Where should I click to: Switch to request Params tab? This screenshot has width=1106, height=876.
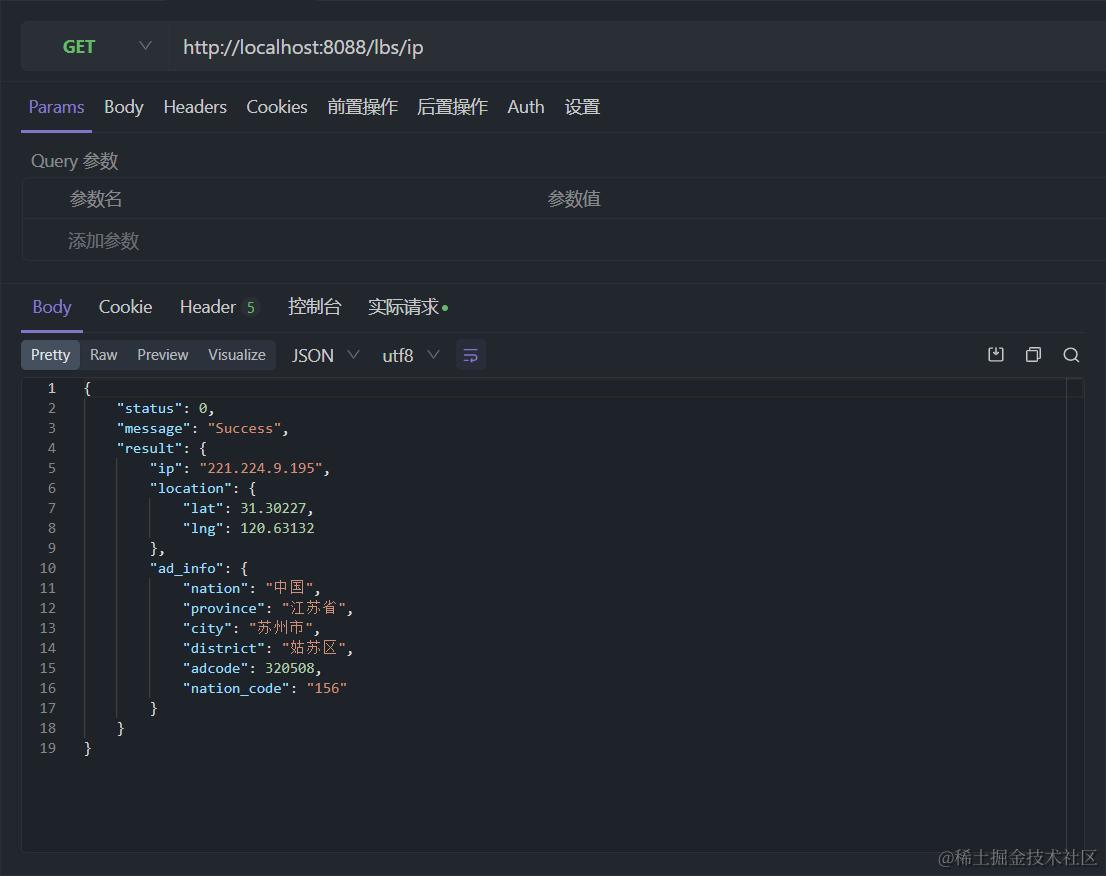point(56,107)
